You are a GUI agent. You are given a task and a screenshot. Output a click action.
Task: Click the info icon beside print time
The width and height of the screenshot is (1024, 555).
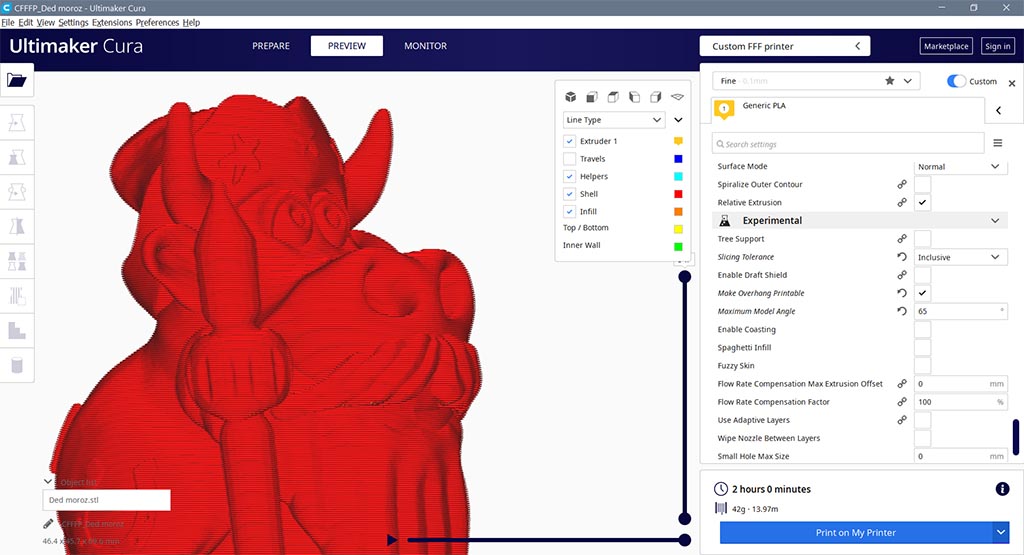[1002, 489]
